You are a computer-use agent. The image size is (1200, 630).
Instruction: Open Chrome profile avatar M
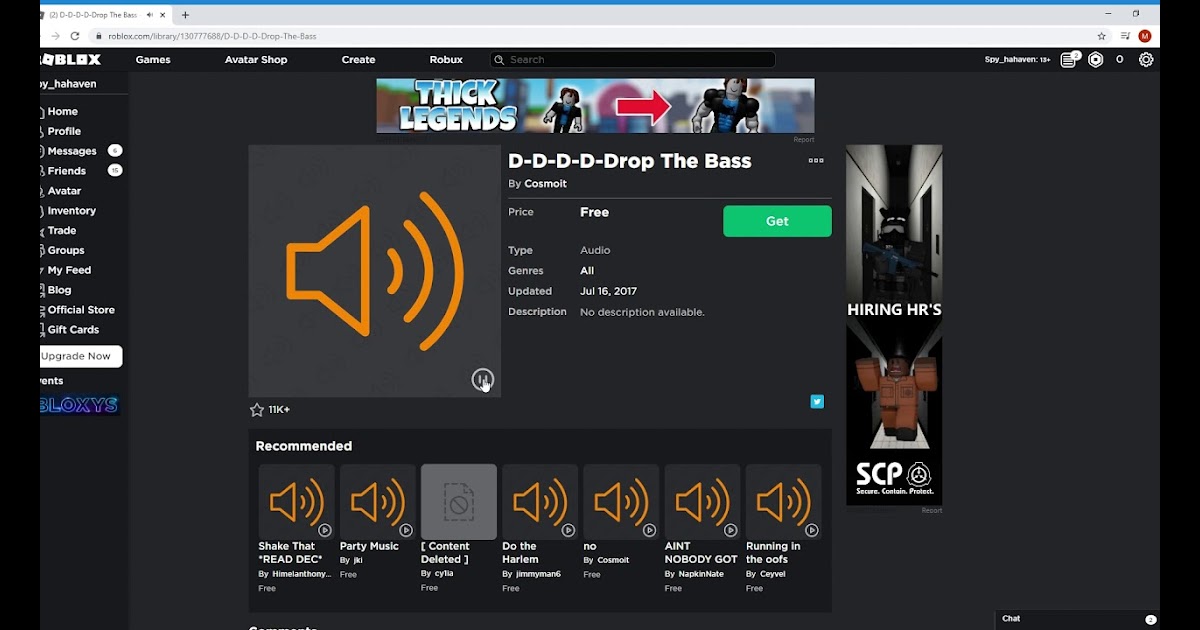pyautogui.click(x=1145, y=36)
